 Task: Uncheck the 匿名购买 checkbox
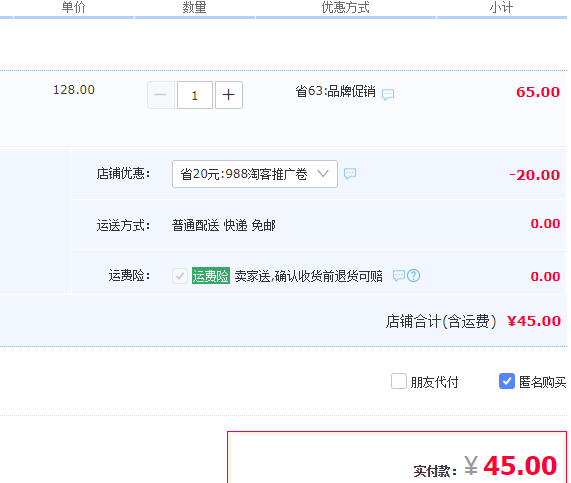coord(507,381)
